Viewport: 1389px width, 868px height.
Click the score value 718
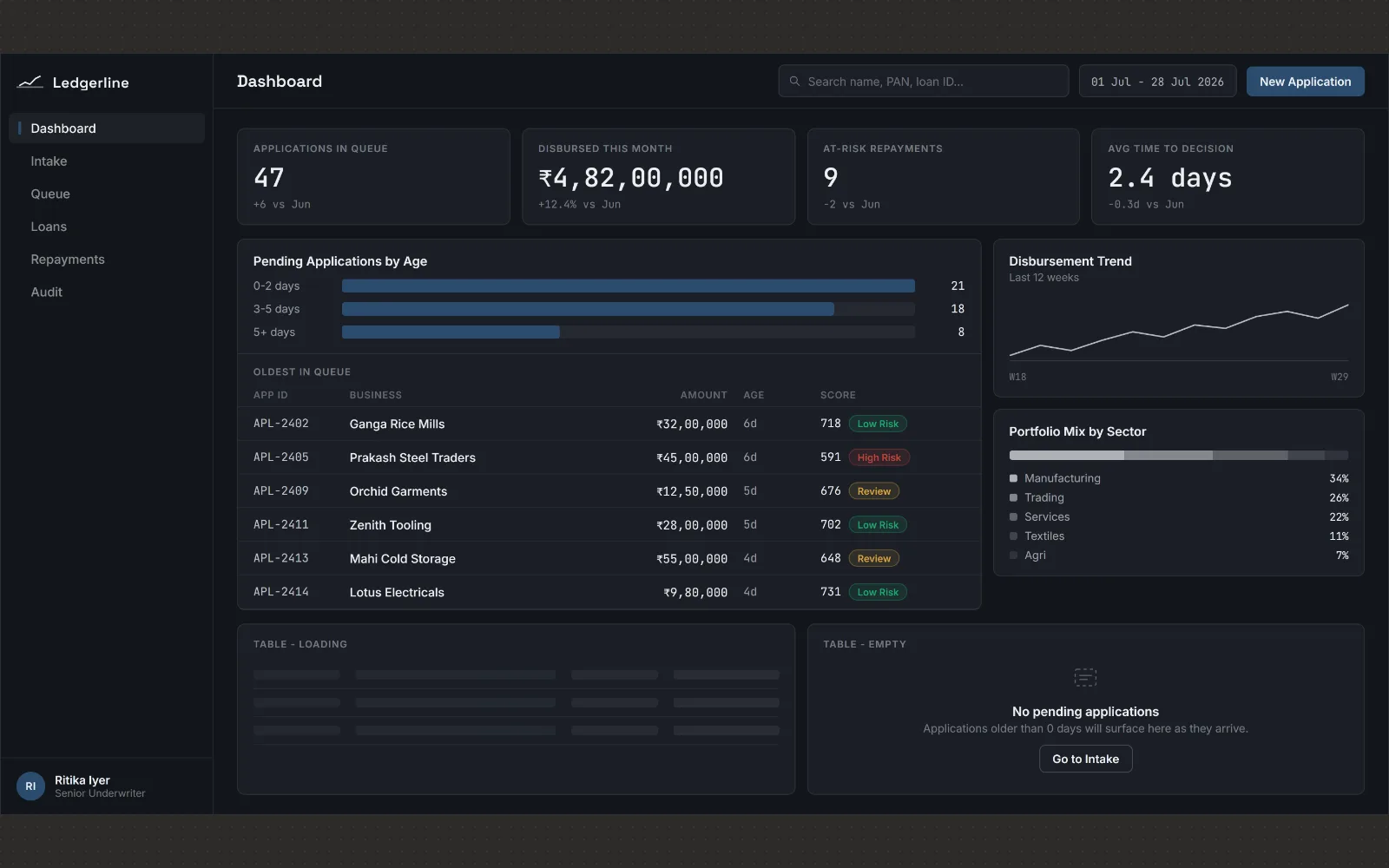pyautogui.click(x=831, y=424)
